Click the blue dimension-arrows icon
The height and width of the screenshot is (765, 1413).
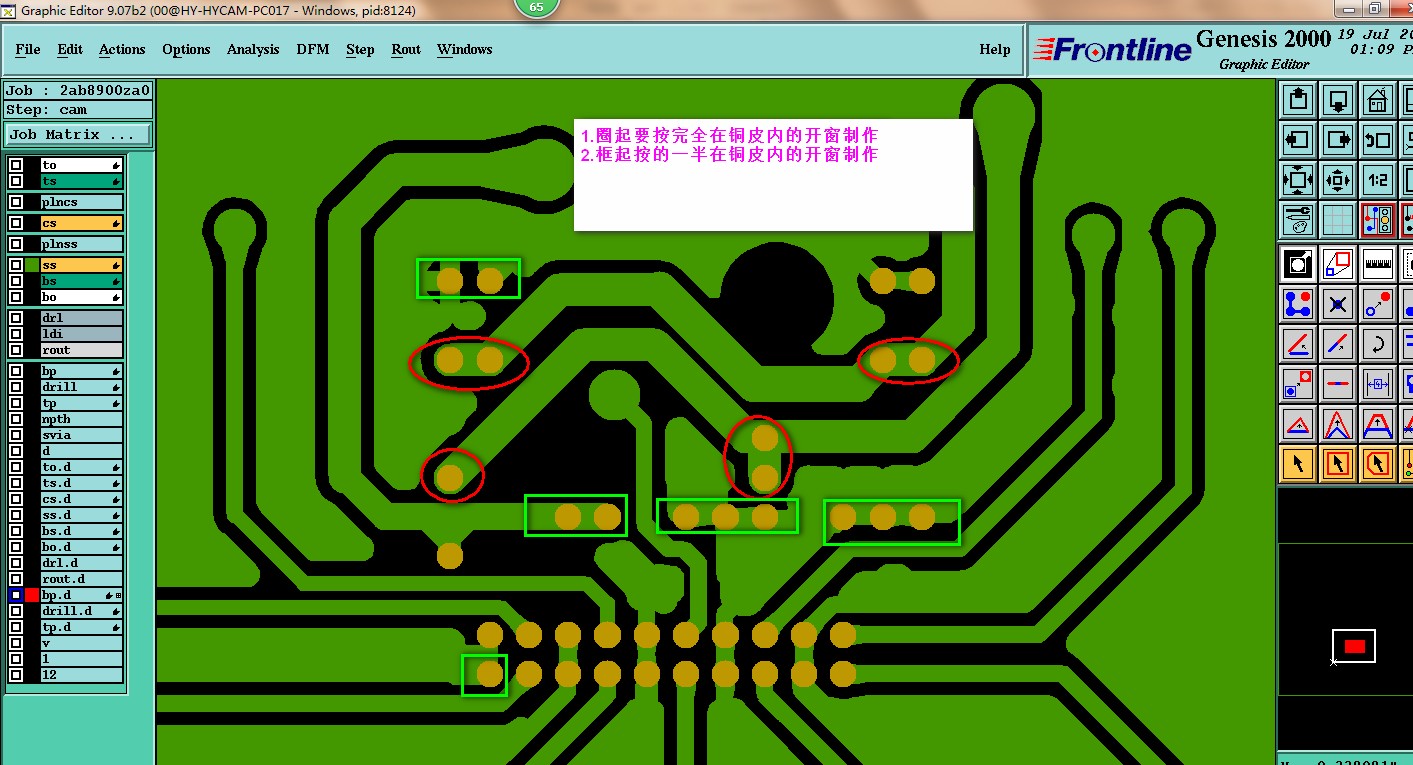tap(1378, 384)
